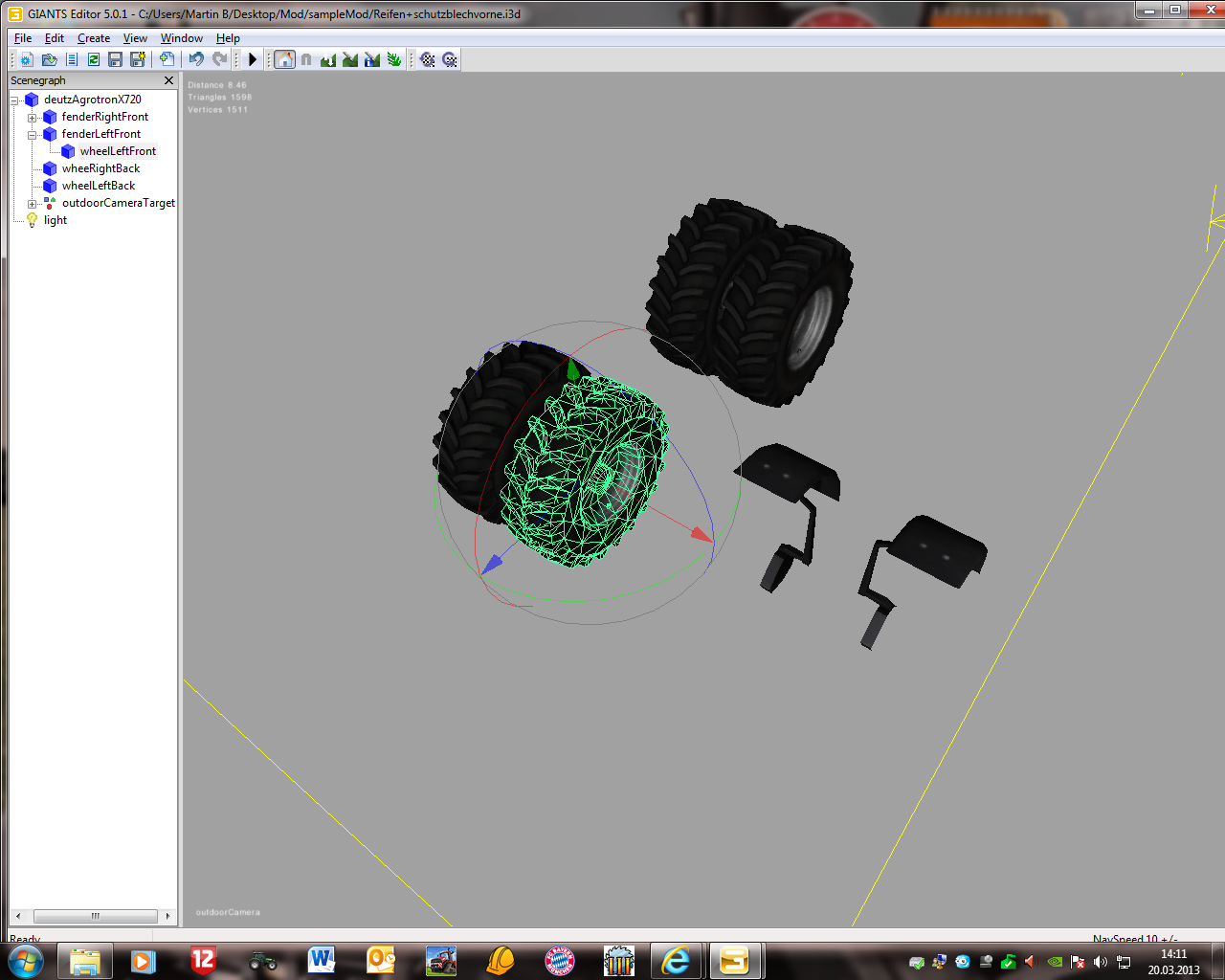The width and height of the screenshot is (1225, 980).
Task: Click the Windows Start button
Action: tap(26, 960)
